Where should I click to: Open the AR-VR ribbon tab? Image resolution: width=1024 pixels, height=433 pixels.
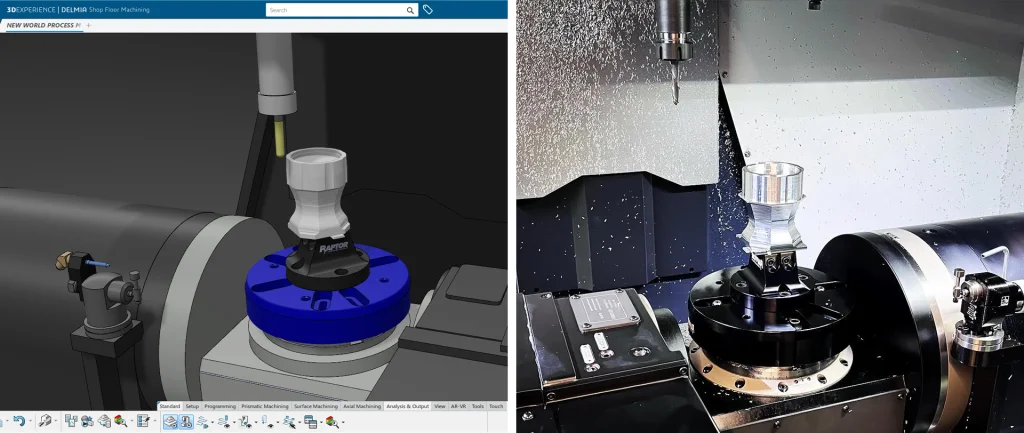pos(458,406)
